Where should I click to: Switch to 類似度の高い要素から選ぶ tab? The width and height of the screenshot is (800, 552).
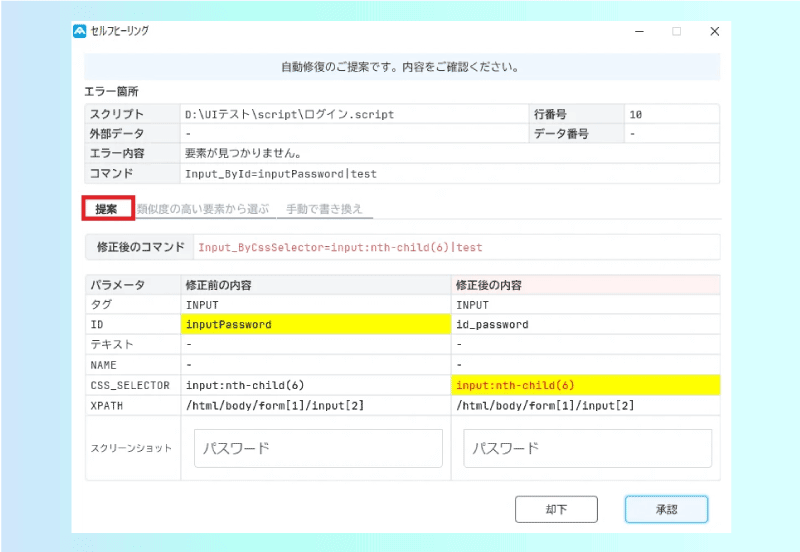click(203, 209)
